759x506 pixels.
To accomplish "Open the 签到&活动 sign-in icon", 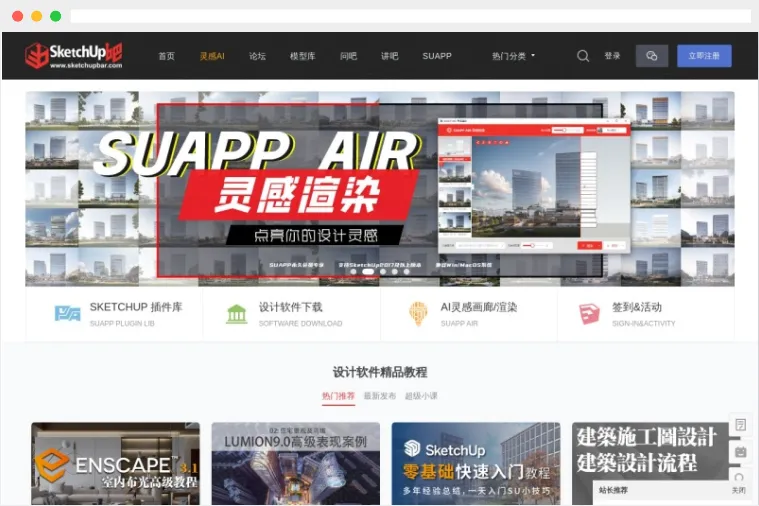I will [589, 314].
